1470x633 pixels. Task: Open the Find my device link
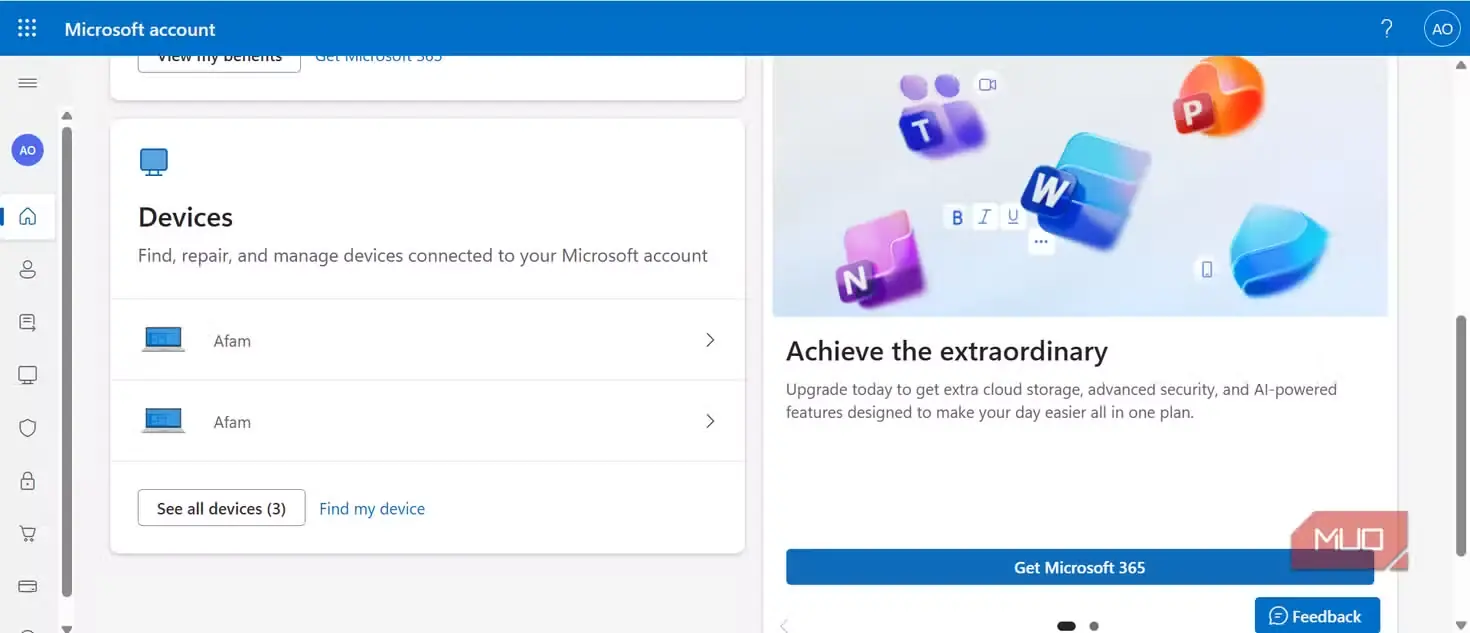372,508
